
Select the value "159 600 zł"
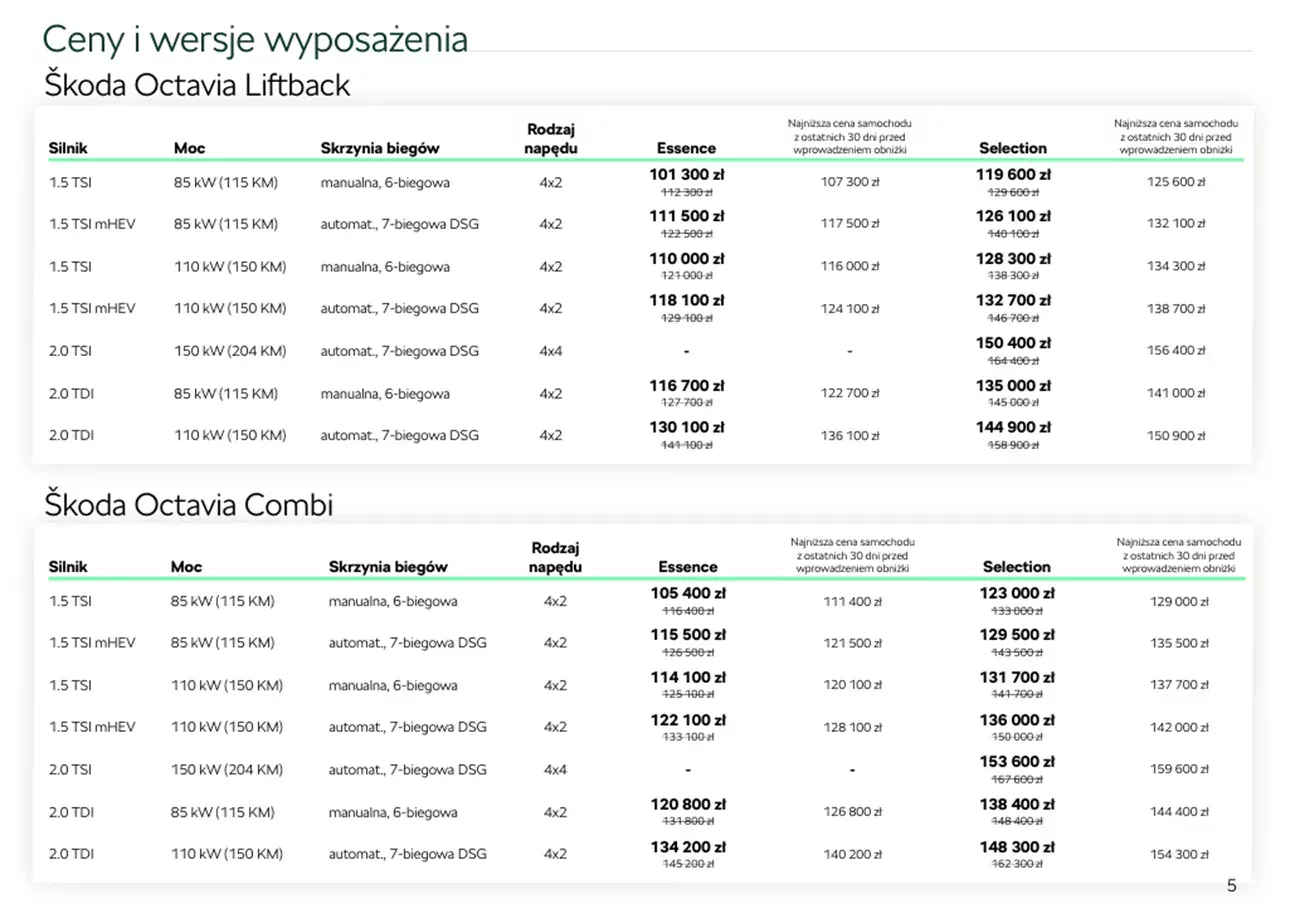pos(1179,770)
